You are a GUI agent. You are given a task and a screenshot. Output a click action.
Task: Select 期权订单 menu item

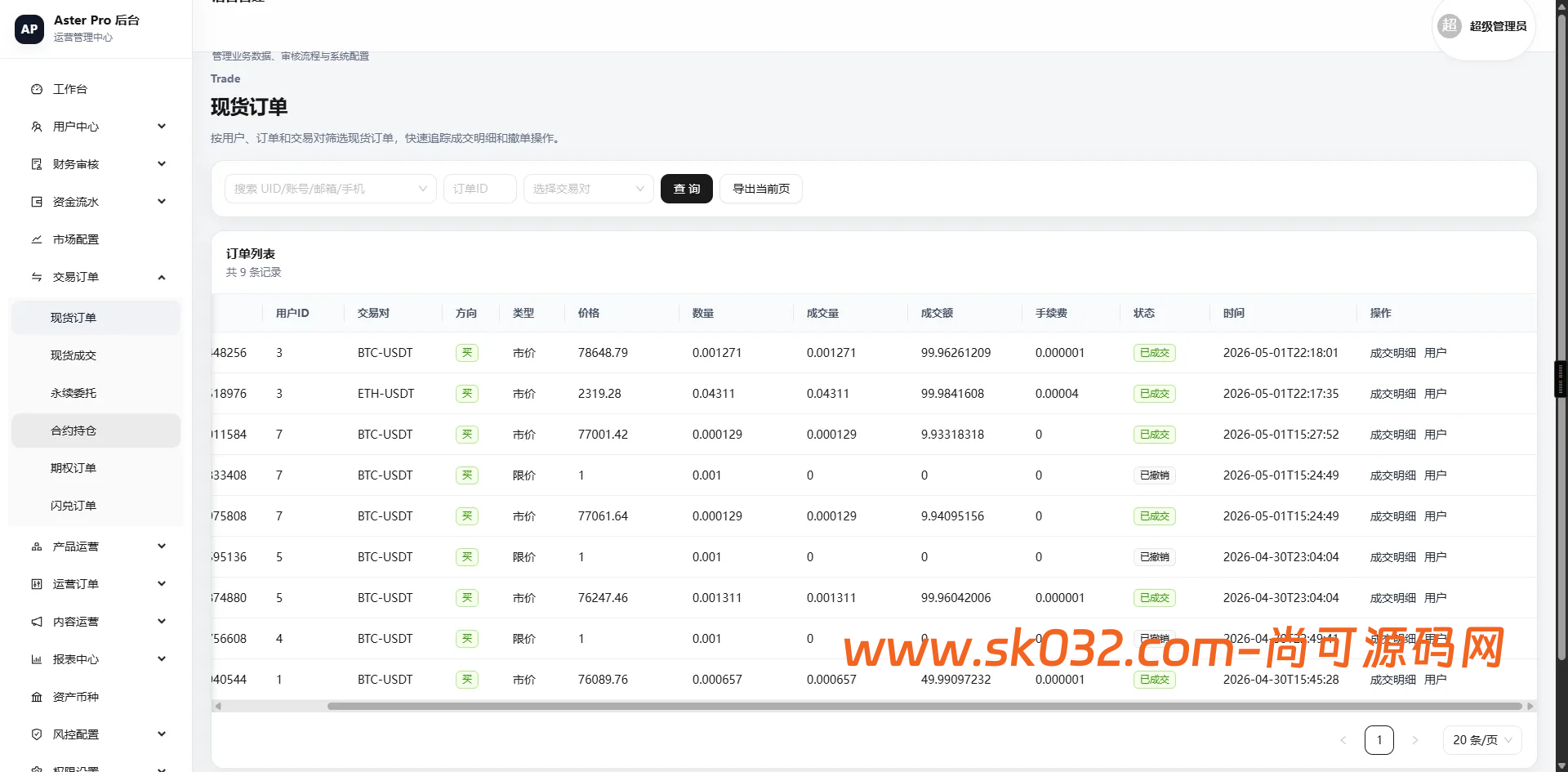[96, 468]
